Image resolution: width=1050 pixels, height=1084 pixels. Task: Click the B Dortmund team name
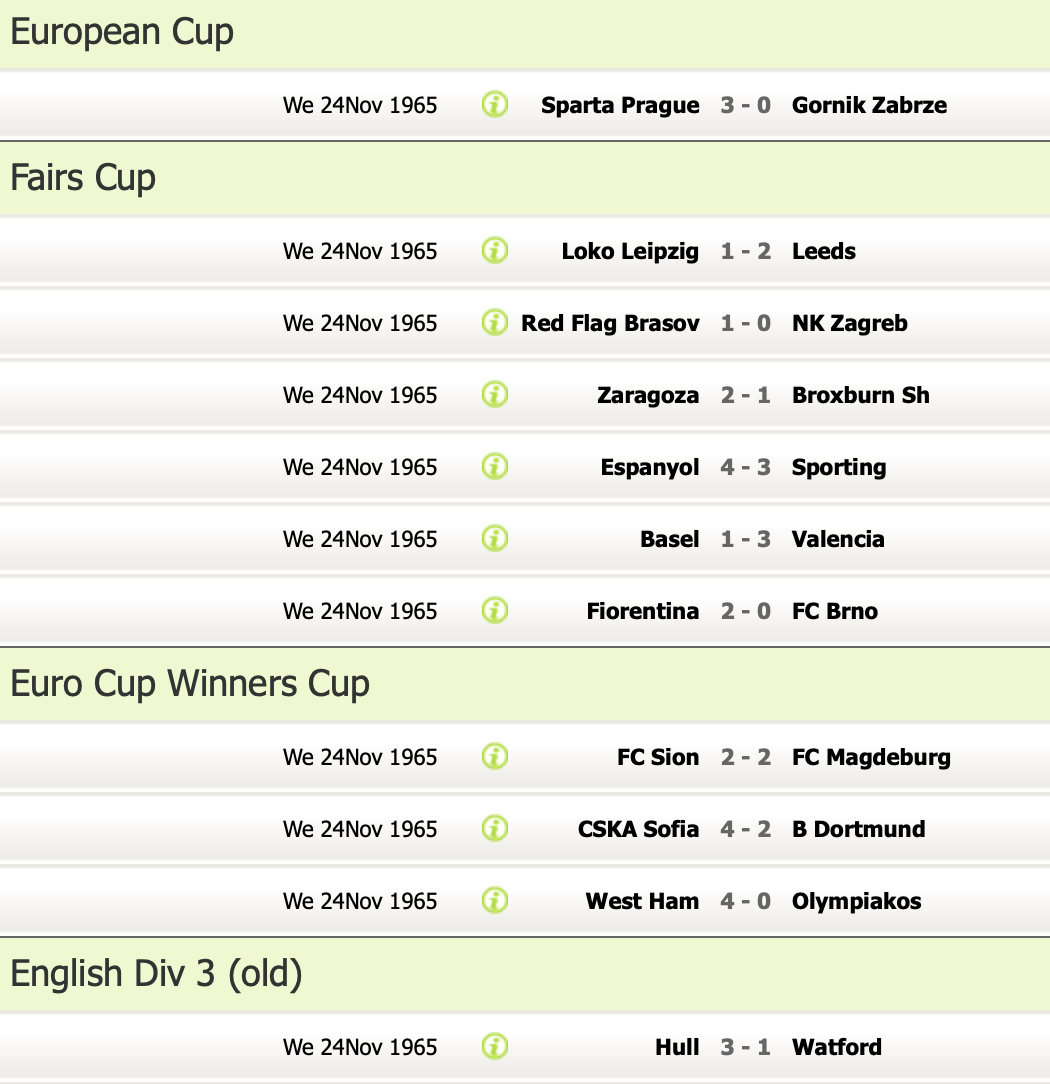pyautogui.click(x=858, y=829)
